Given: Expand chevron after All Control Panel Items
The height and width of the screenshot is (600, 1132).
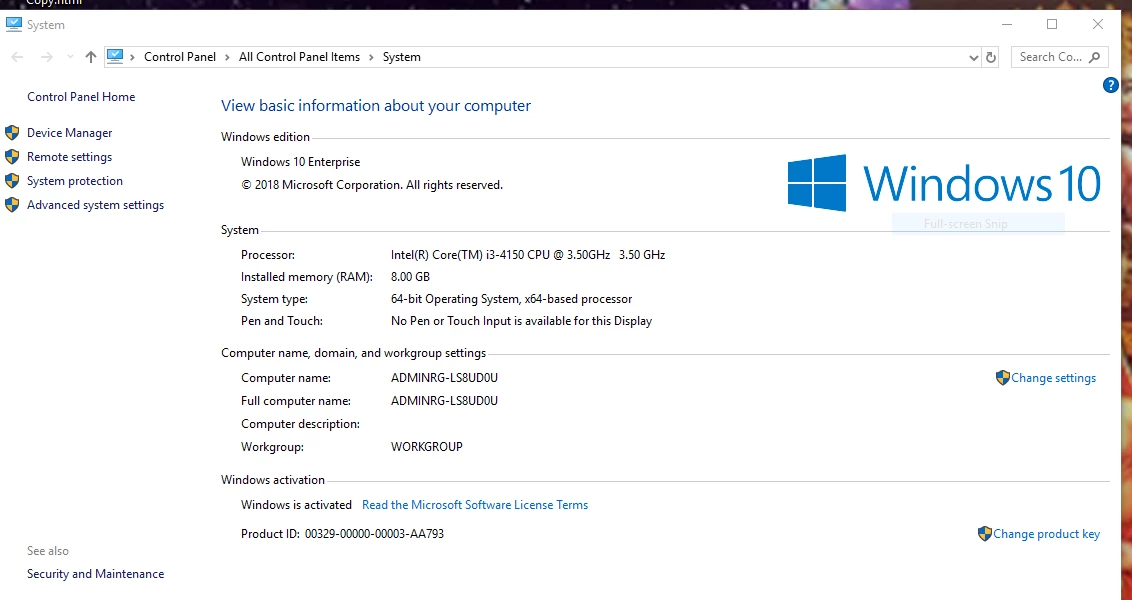Looking at the screenshot, I should tap(371, 57).
